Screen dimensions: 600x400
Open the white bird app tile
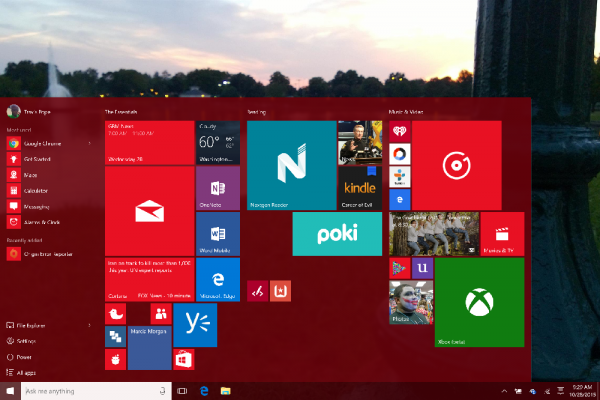(x=116, y=314)
